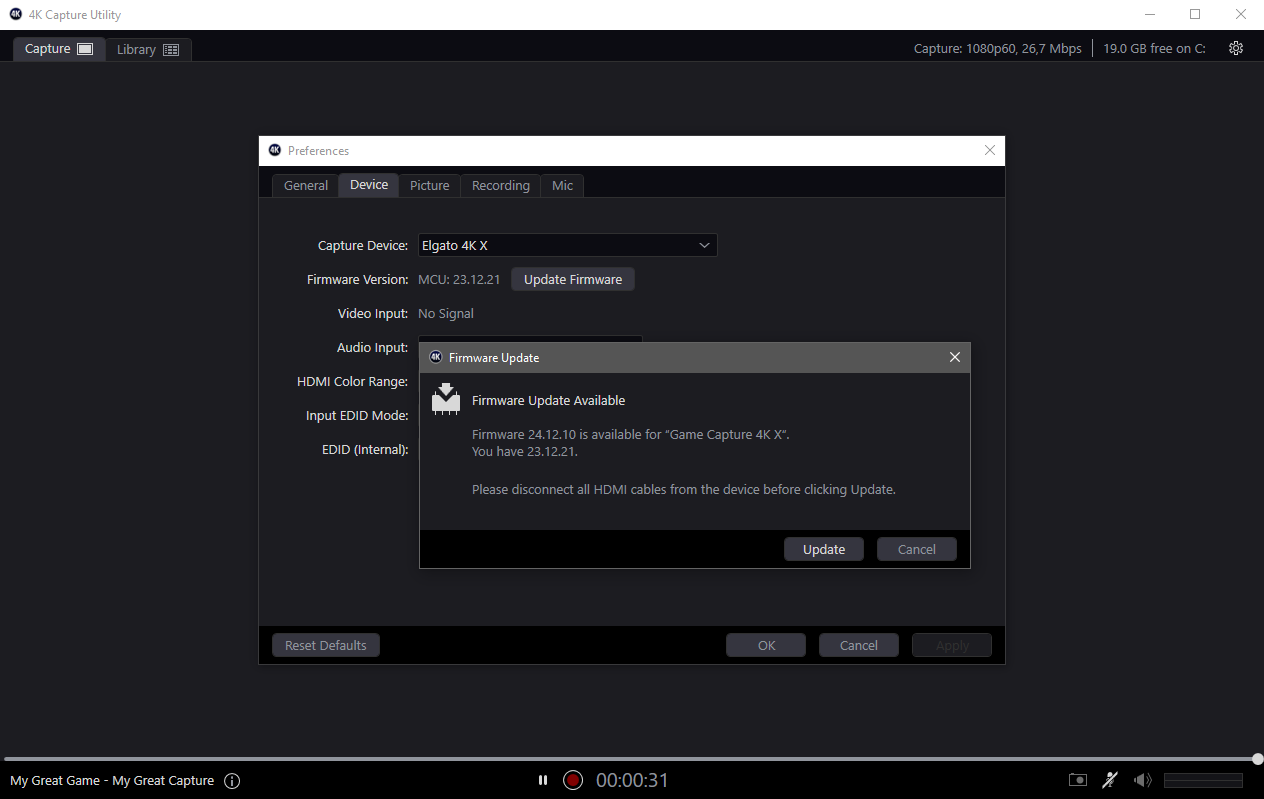Click OK in Preferences window
Screen dimensions: 1264x799
tap(766, 645)
